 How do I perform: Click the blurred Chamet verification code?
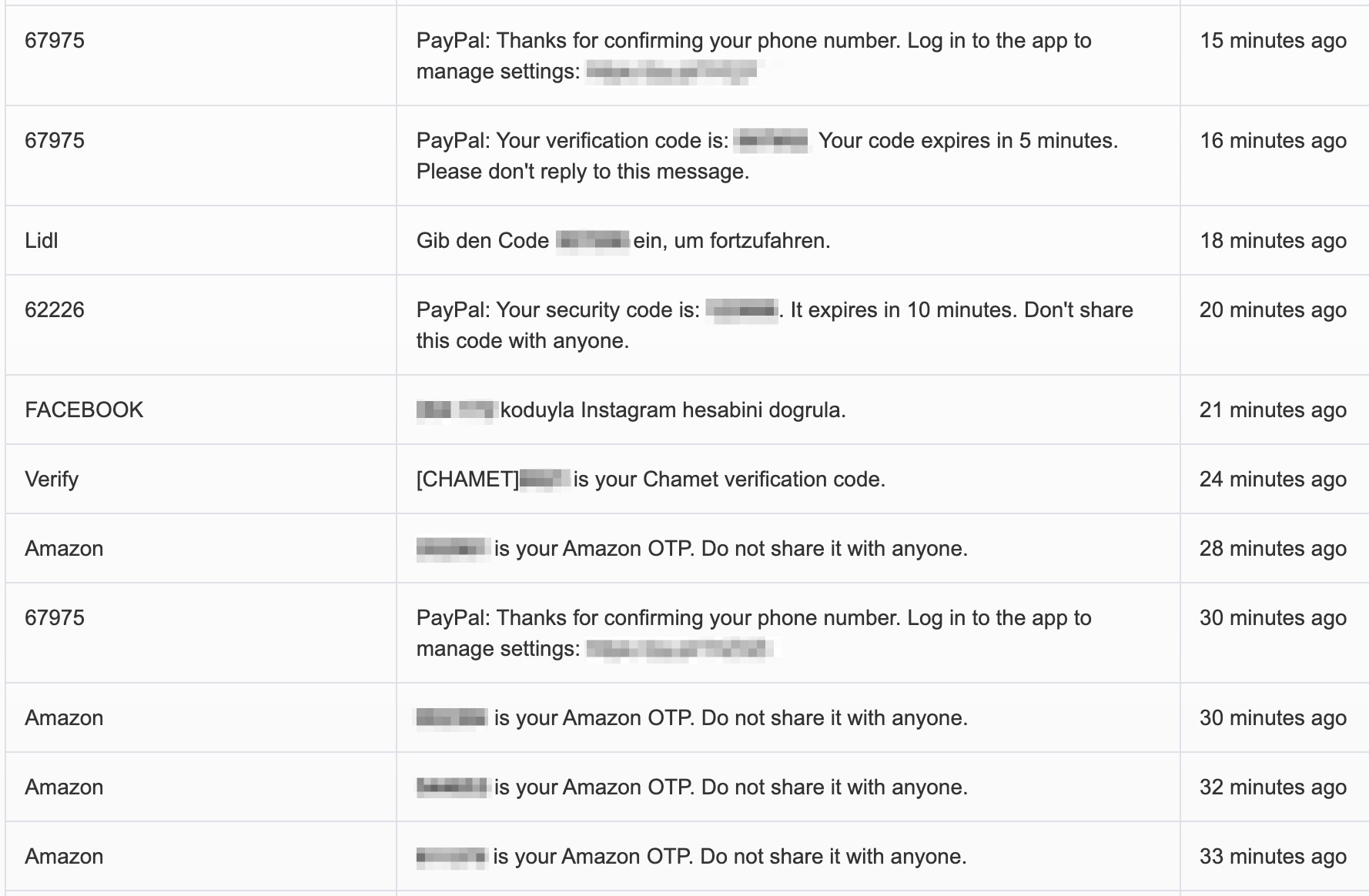click(545, 480)
